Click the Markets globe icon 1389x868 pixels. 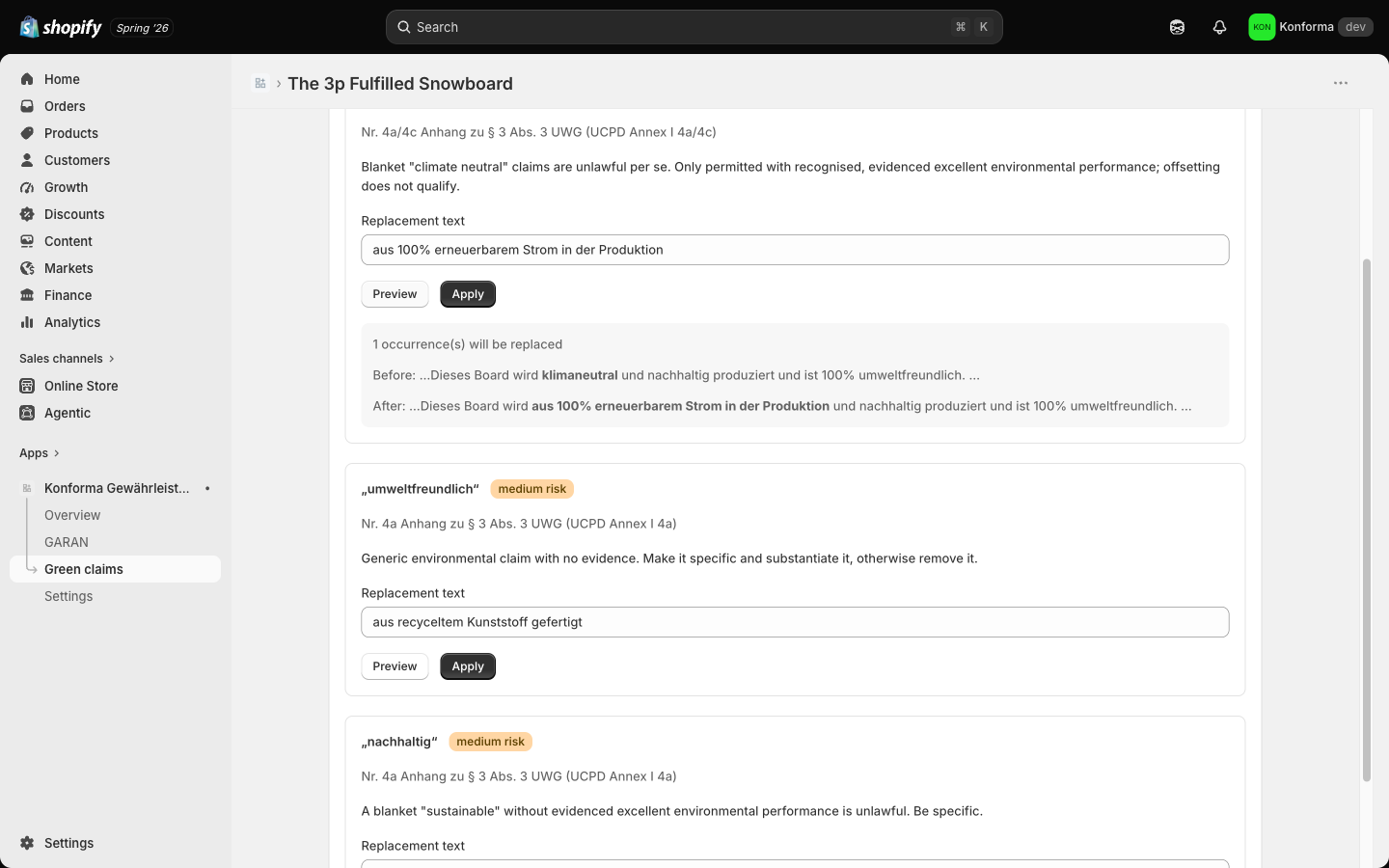tap(27, 268)
